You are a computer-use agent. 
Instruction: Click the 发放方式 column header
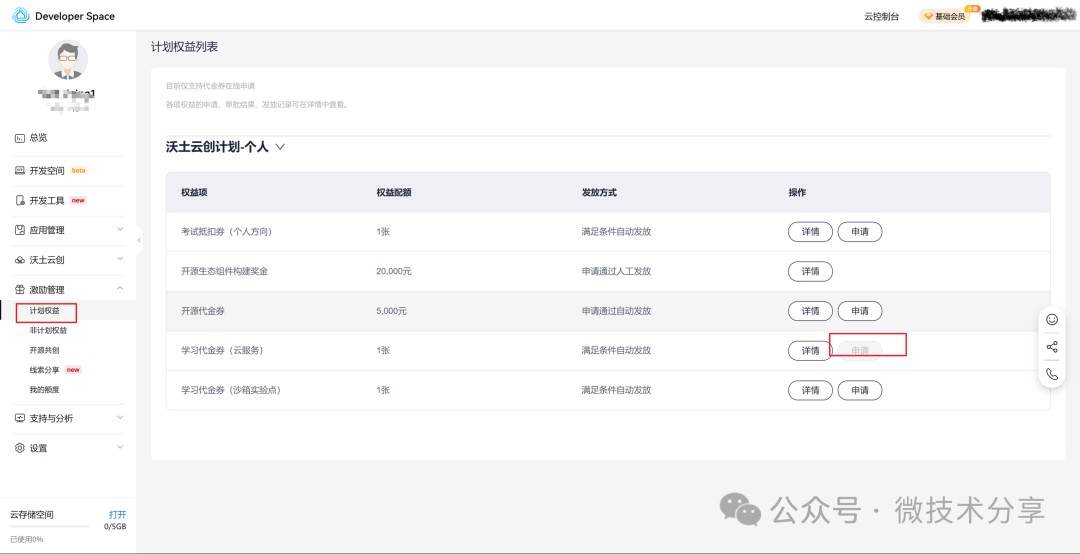click(599, 192)
